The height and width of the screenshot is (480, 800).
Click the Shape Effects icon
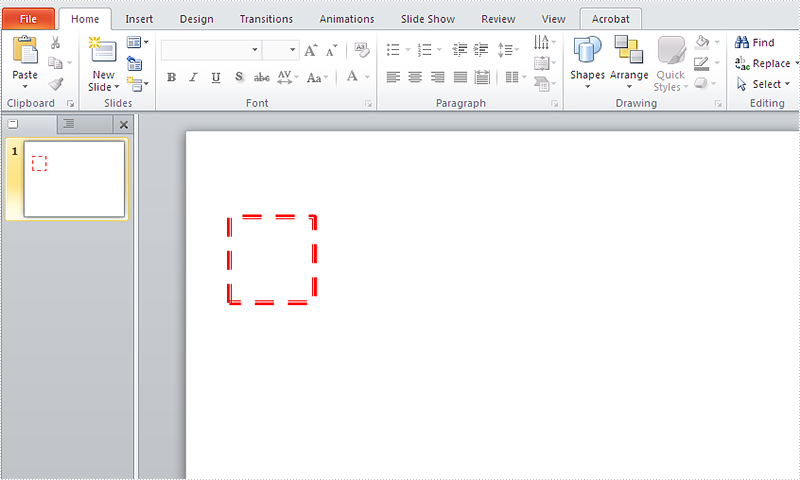(x=701, y=83)
